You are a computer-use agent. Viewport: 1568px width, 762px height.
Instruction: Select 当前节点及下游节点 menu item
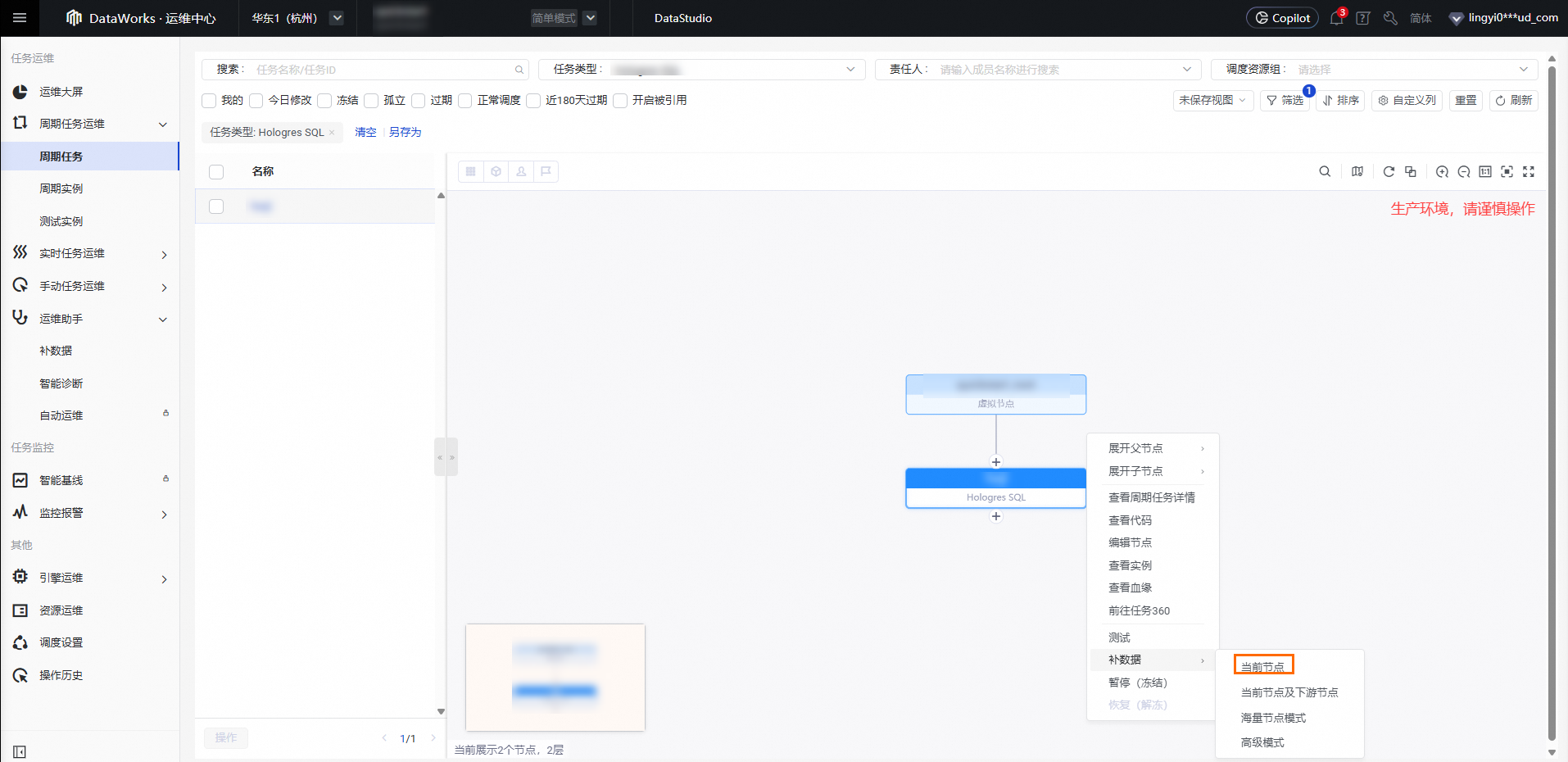click(1289, 692)
